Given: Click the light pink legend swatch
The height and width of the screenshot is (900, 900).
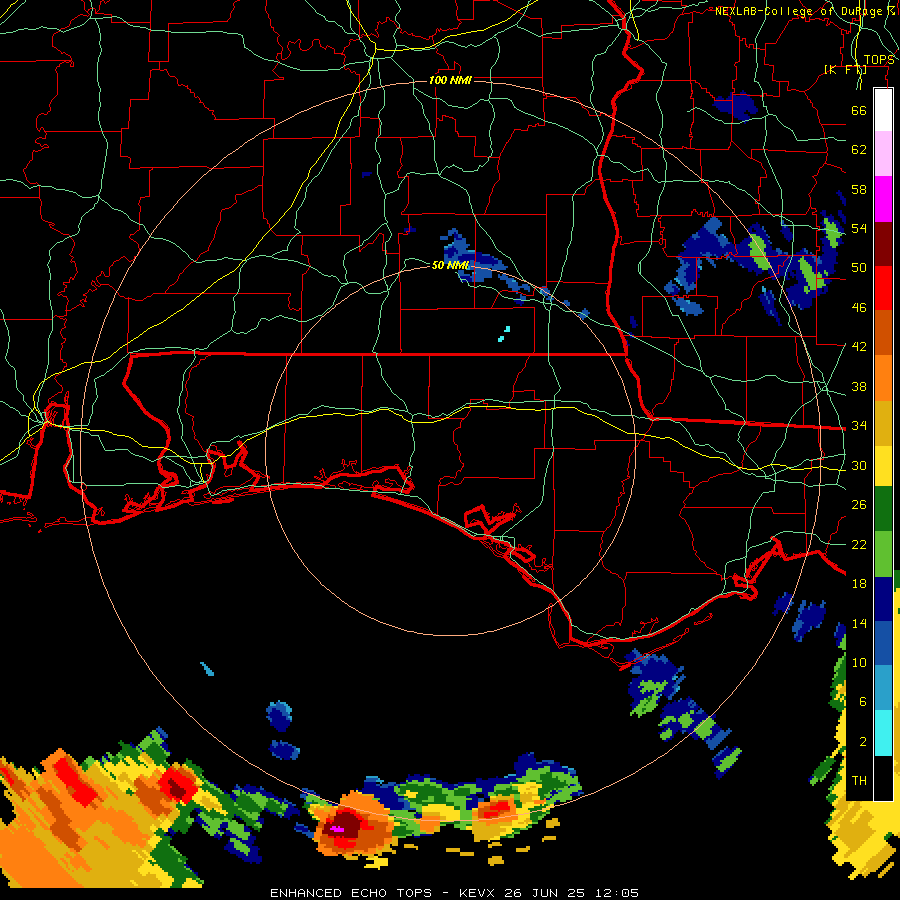Looking at the screenshot, I should [x=883, y=154].
